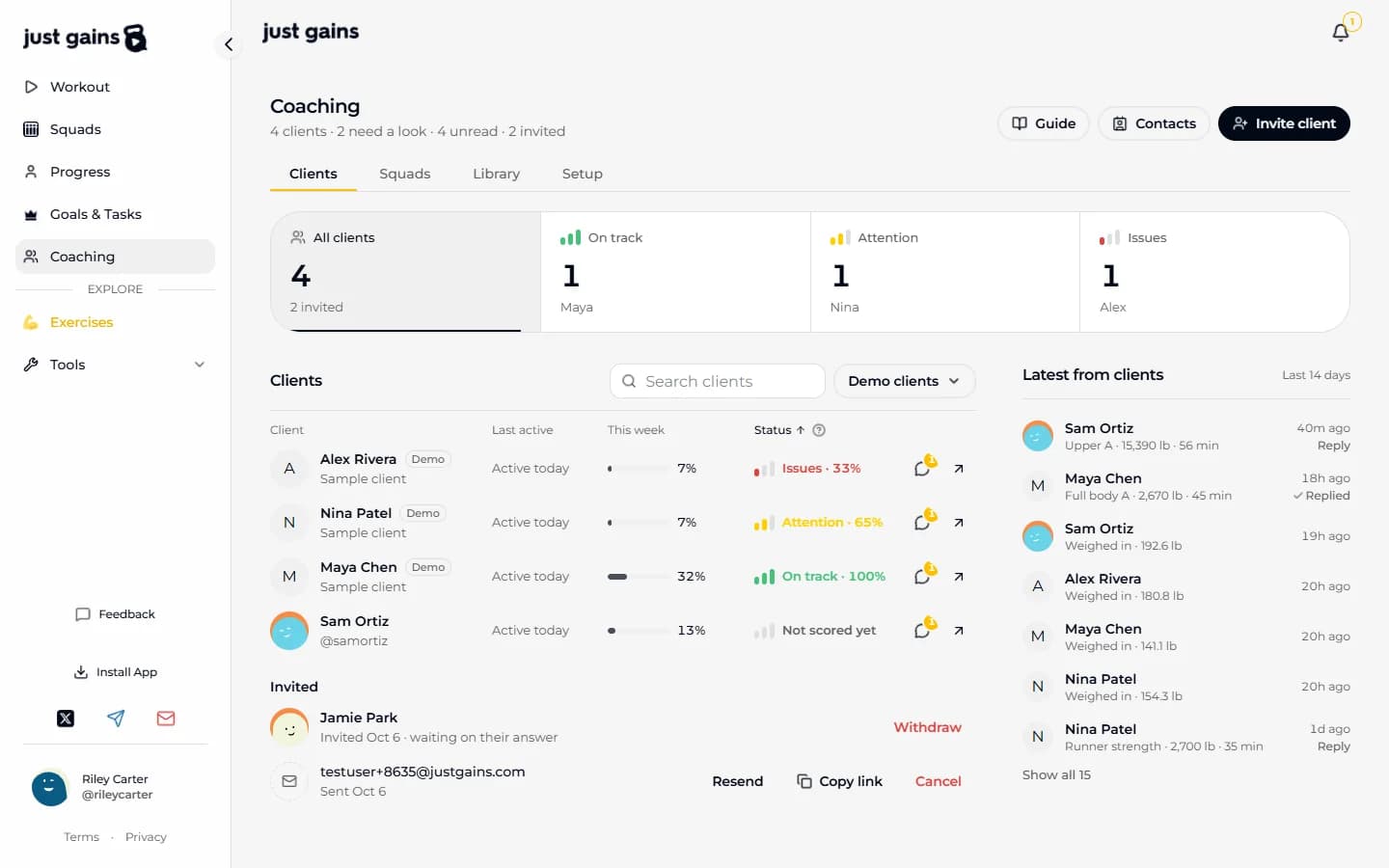The image size is (1389, 868).
Task: Click the 'Last active' column header
Action: tap(522, 430)
